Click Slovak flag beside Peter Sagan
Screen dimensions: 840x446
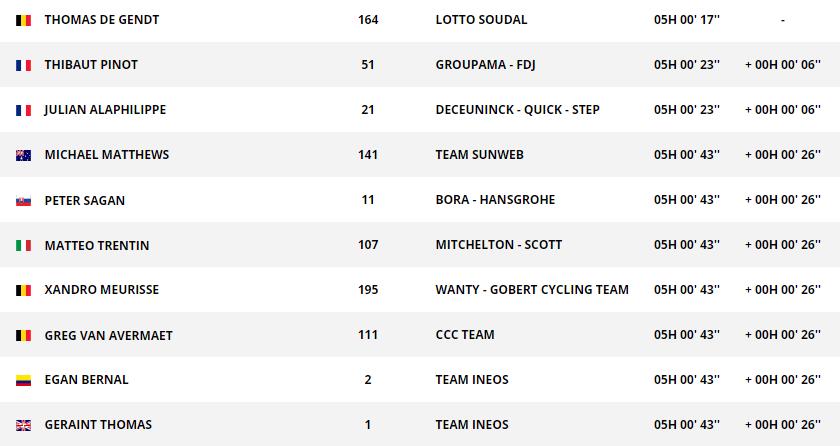[23, 200]
